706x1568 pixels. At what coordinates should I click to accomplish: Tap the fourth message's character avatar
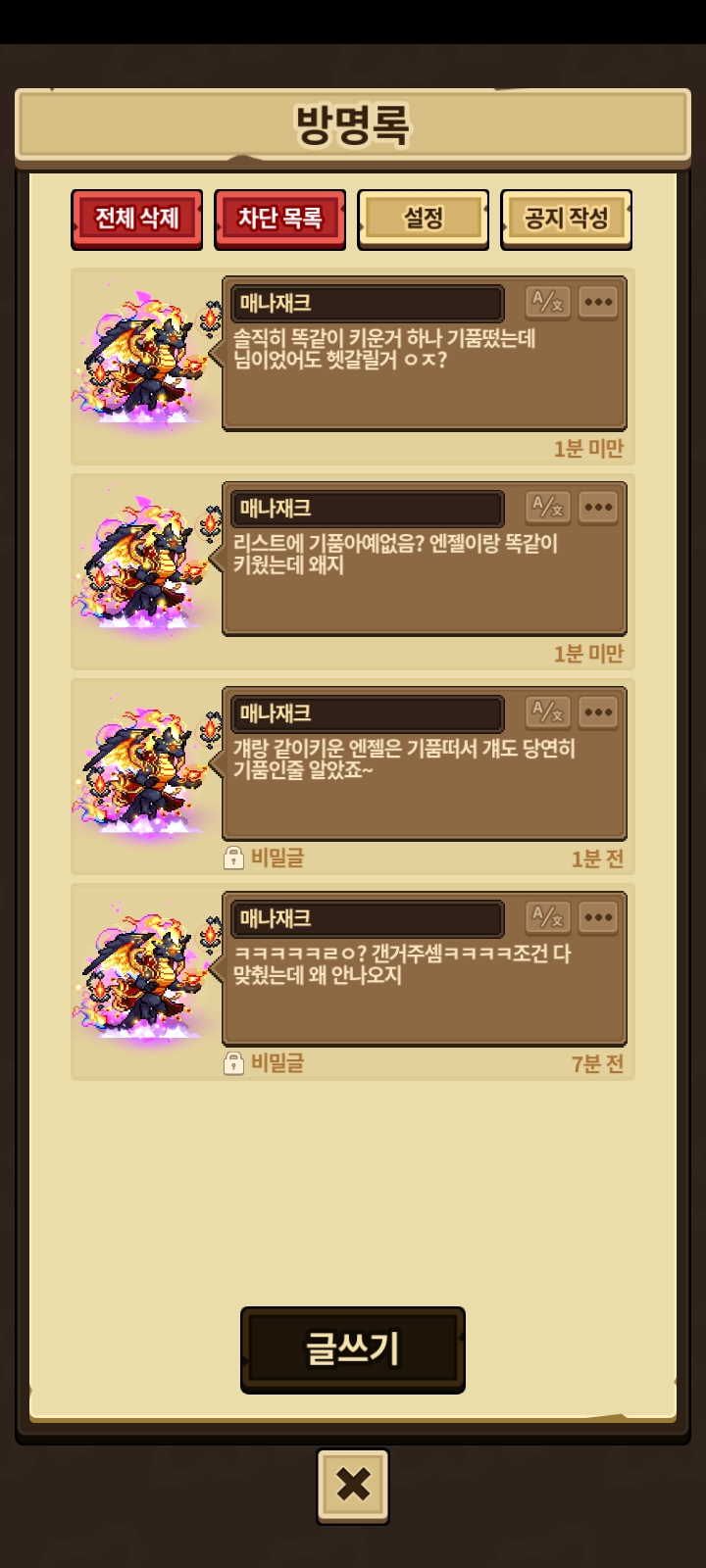[x=147, y=973]
